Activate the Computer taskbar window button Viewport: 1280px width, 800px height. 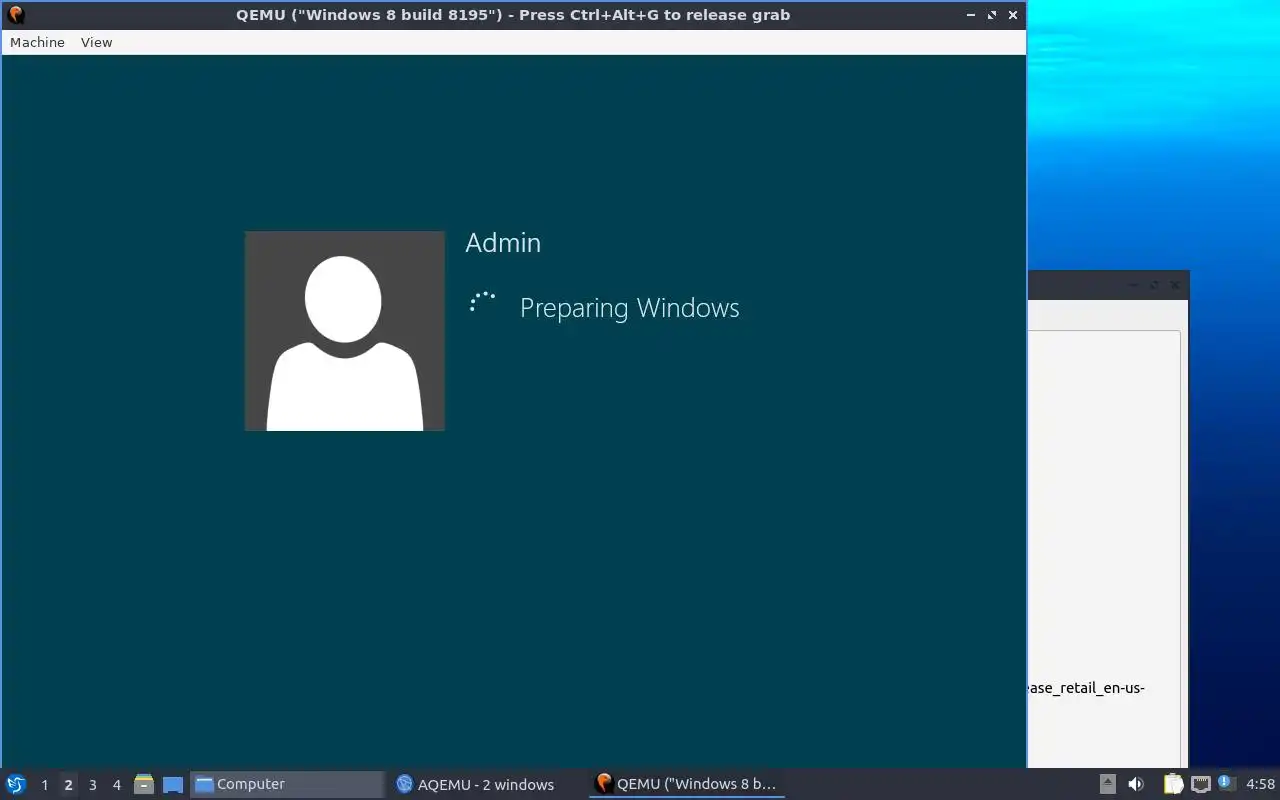287,784
